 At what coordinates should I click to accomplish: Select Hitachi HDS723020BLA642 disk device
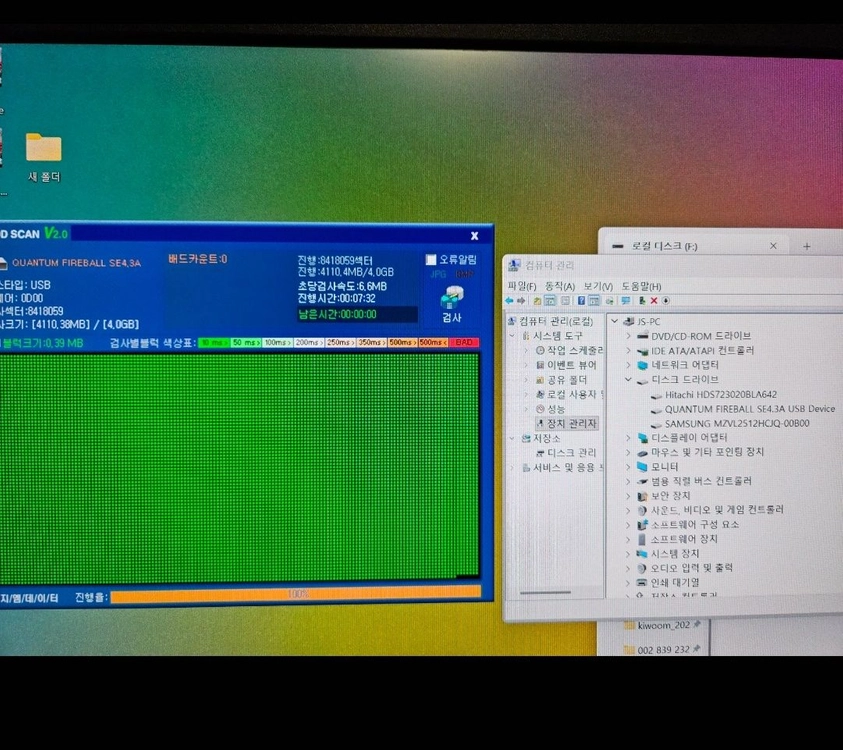point(714,395)
